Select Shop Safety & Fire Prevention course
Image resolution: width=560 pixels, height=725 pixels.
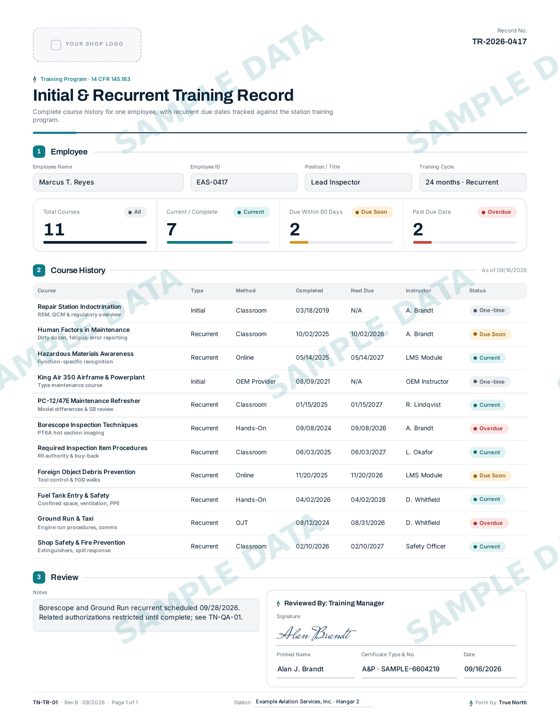coord(280,547)
